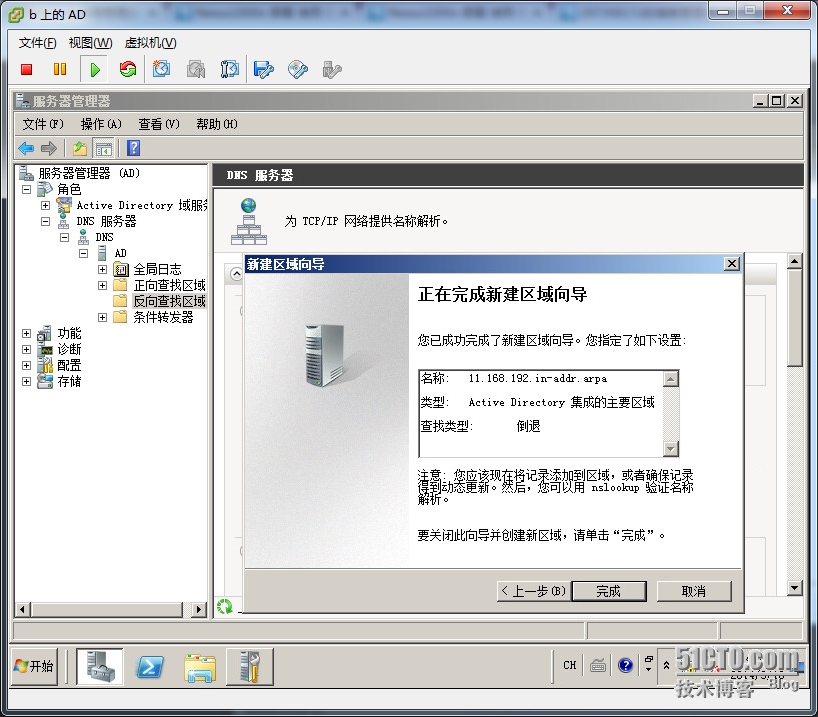Click 取消 to cancel the wizard

pyautogui.click(x=694, y=591)
